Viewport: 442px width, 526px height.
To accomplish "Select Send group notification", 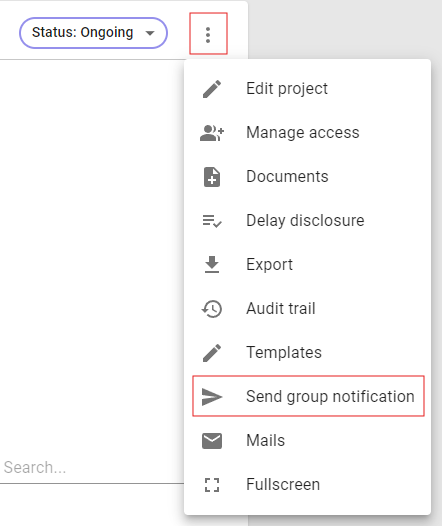I will click(308, 397).
